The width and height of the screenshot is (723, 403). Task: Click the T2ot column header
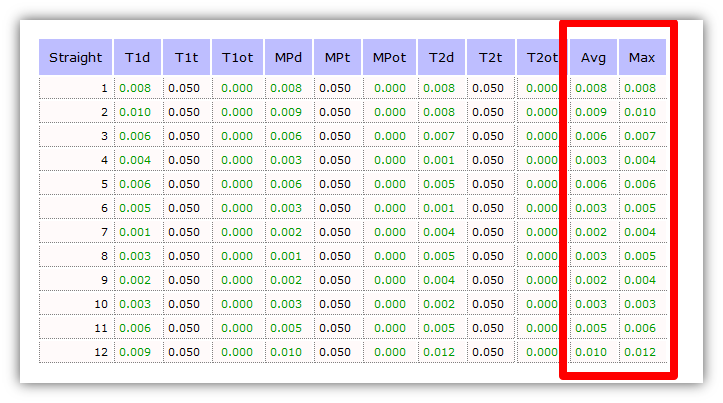541,57
